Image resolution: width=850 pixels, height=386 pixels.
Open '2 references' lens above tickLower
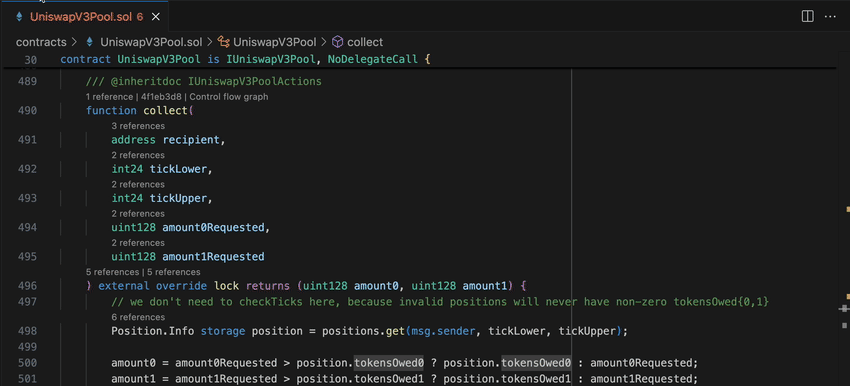pos(138,155)
